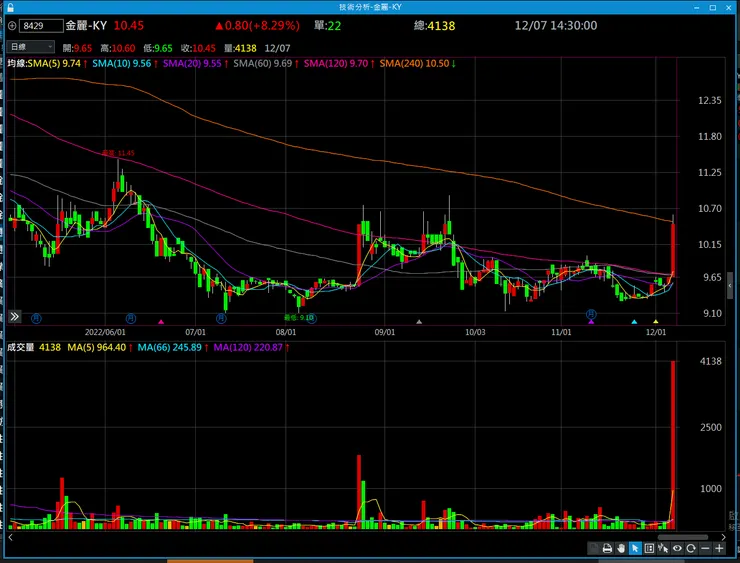Click the circular refresh icon

691,548
